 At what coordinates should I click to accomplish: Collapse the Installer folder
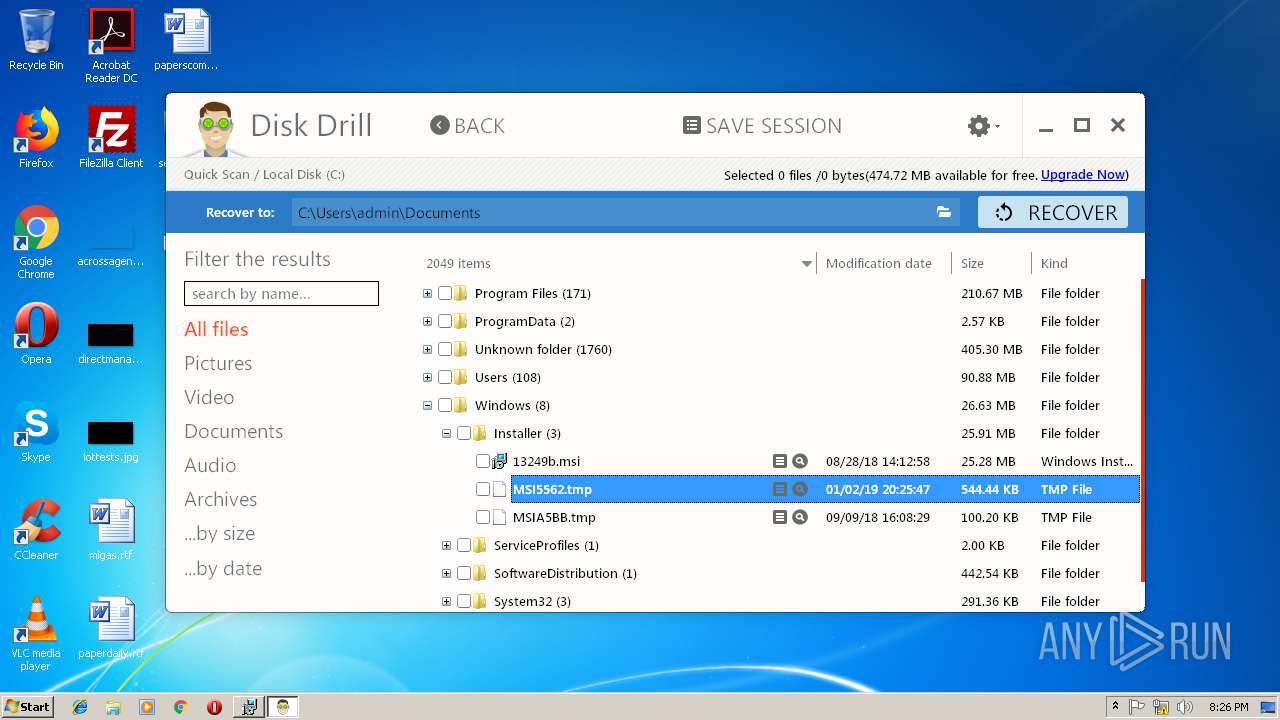tap(447, 433)
